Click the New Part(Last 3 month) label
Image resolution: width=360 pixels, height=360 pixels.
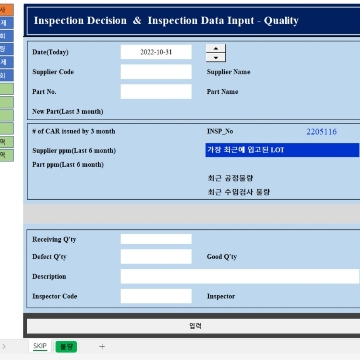click(x=68, y=112)
